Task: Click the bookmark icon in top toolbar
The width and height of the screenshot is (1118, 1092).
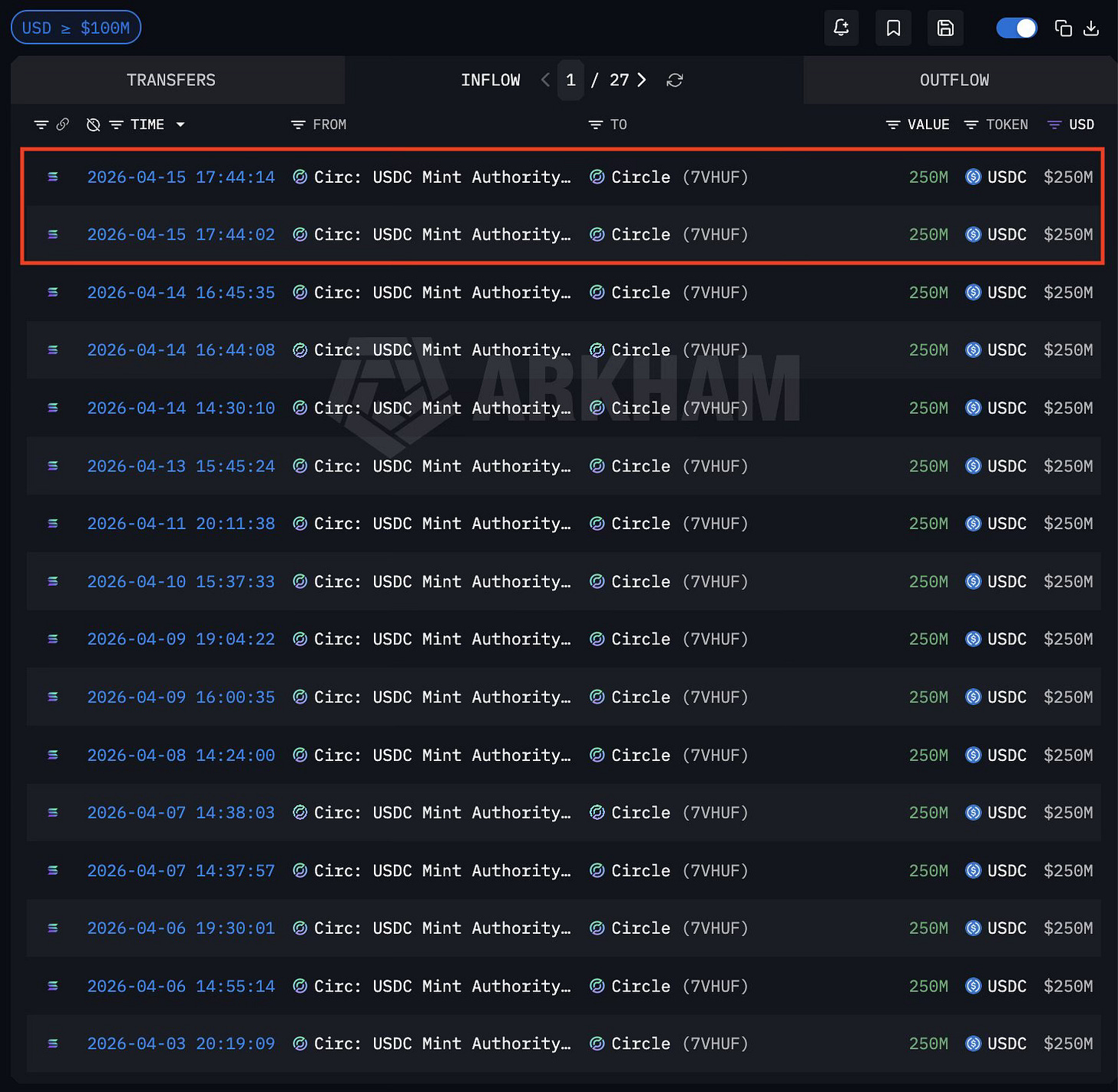Action: (893, 28)
